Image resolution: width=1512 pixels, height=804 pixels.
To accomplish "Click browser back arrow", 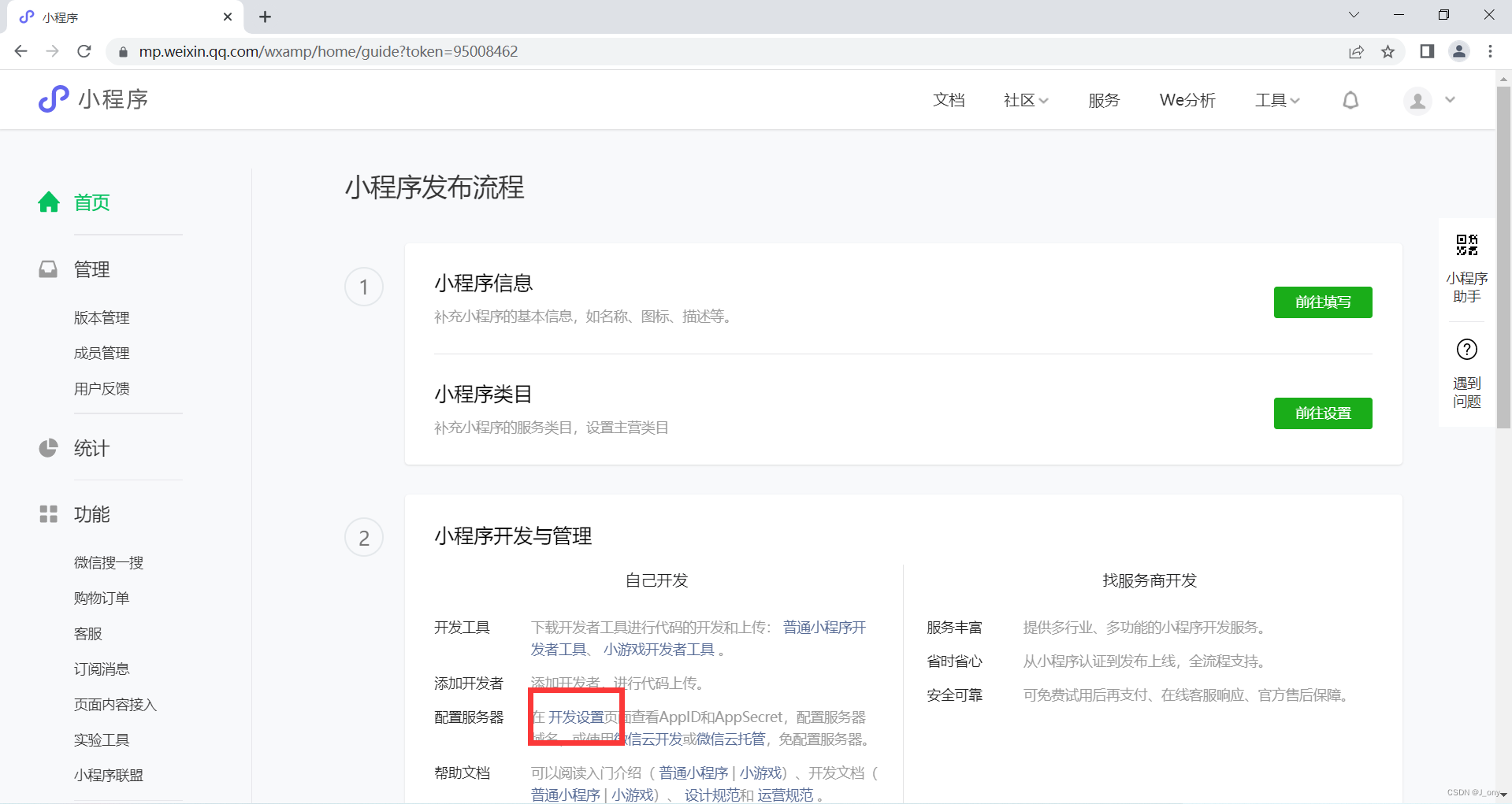I will [21, 51].
